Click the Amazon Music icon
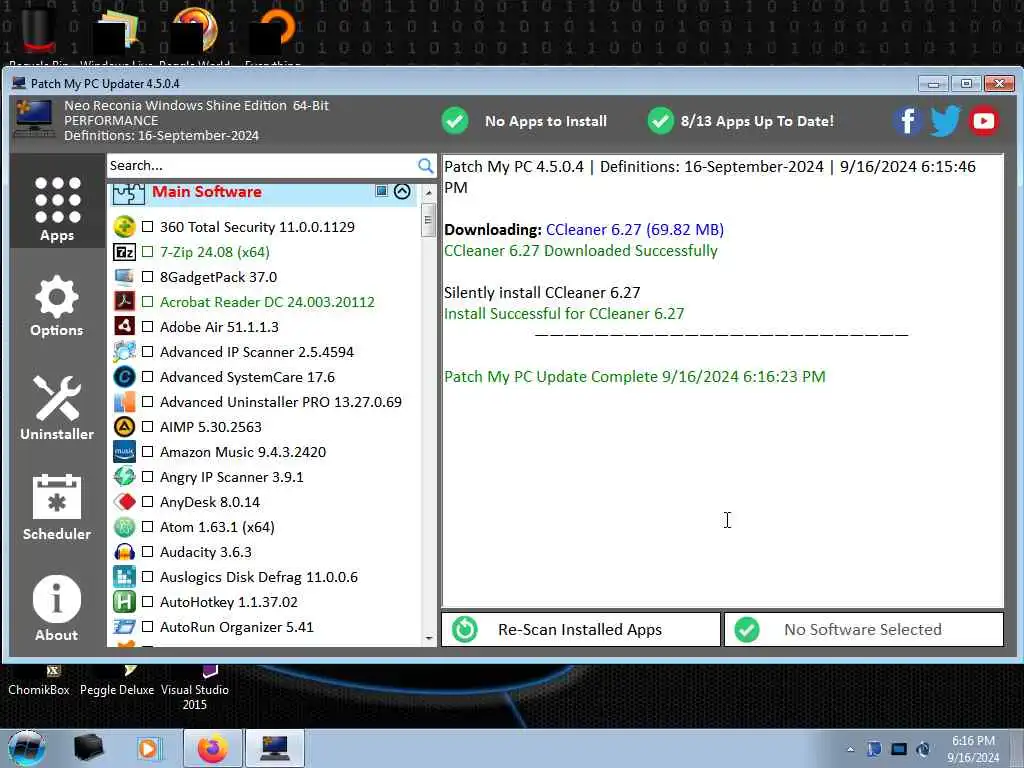Viewport: 1024px width, 768px height. (124, 452)
